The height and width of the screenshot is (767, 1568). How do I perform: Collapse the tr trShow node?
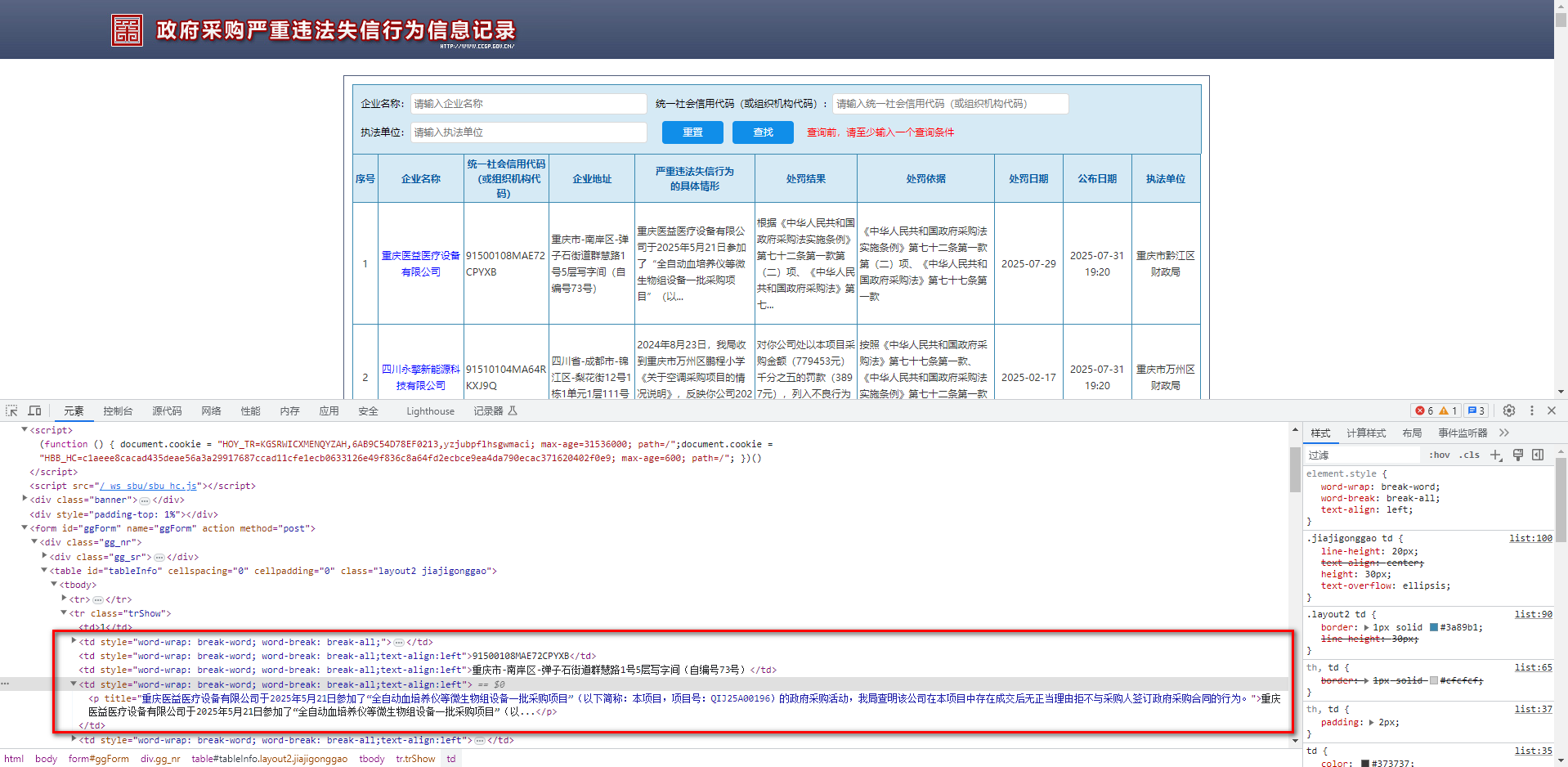(64, 612)
